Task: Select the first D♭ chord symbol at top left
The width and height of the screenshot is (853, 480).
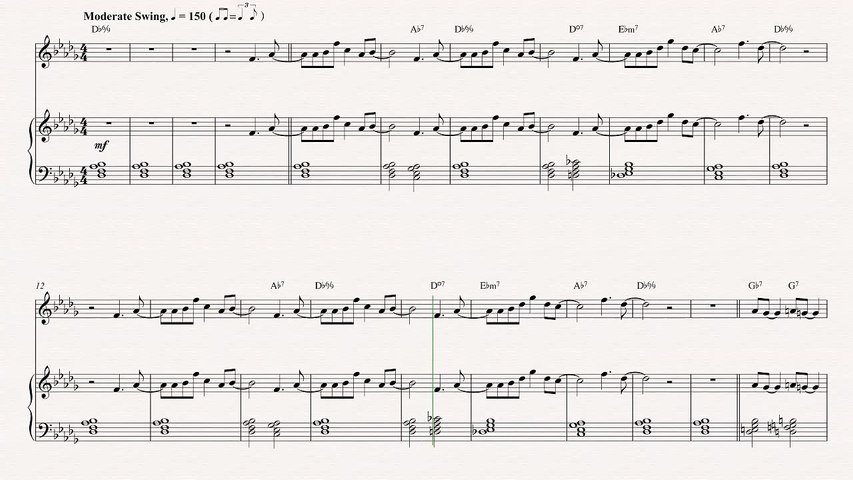Action: [x=100, y=29]
